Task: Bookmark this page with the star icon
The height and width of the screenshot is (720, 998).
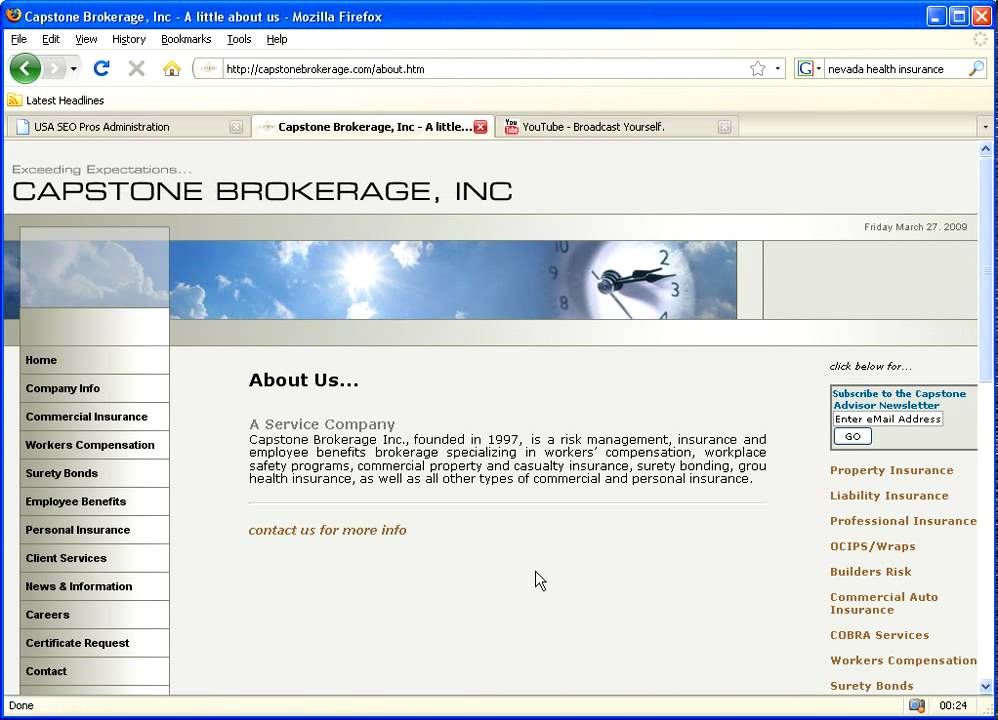Action: pyautogui.click(x=757, y=69)
